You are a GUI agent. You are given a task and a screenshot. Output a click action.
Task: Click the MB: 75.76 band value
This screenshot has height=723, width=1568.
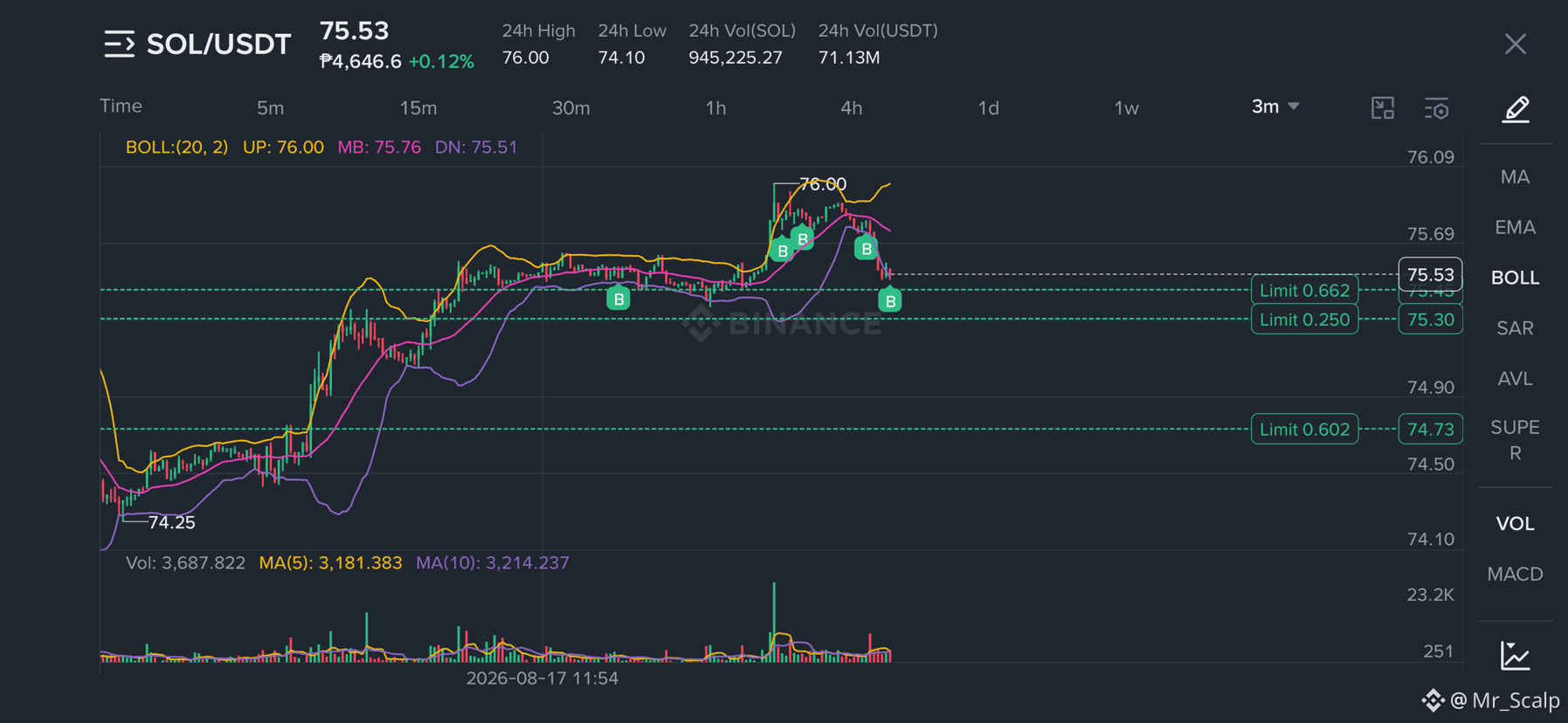tap(379, 148)
